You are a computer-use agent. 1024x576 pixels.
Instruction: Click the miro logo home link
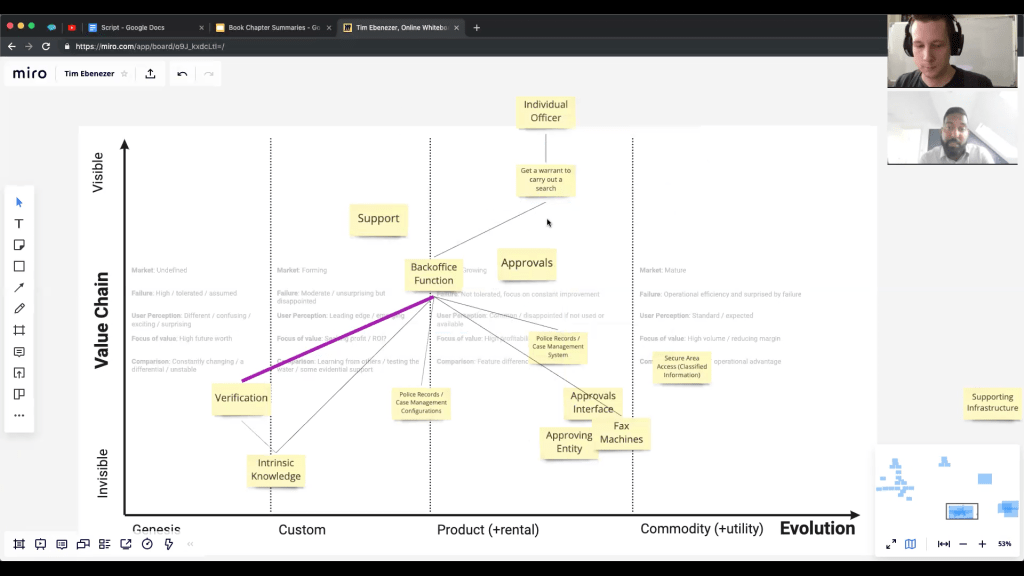30,74
